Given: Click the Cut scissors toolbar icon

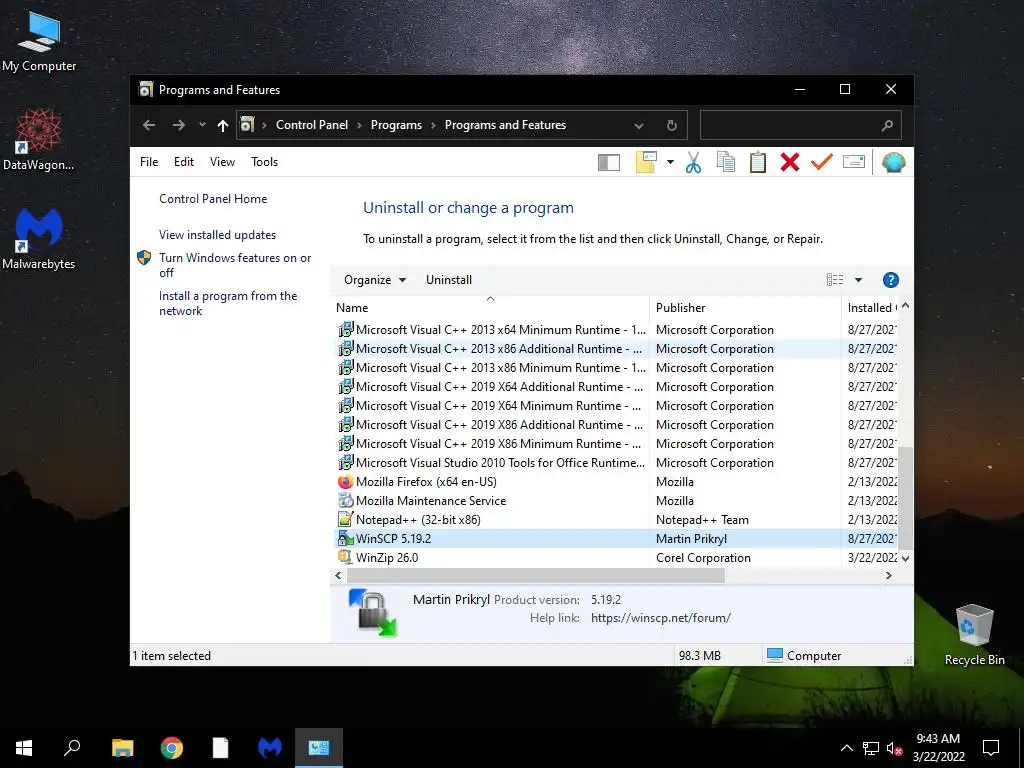Looking at the screenshot, I should point(694,162).
